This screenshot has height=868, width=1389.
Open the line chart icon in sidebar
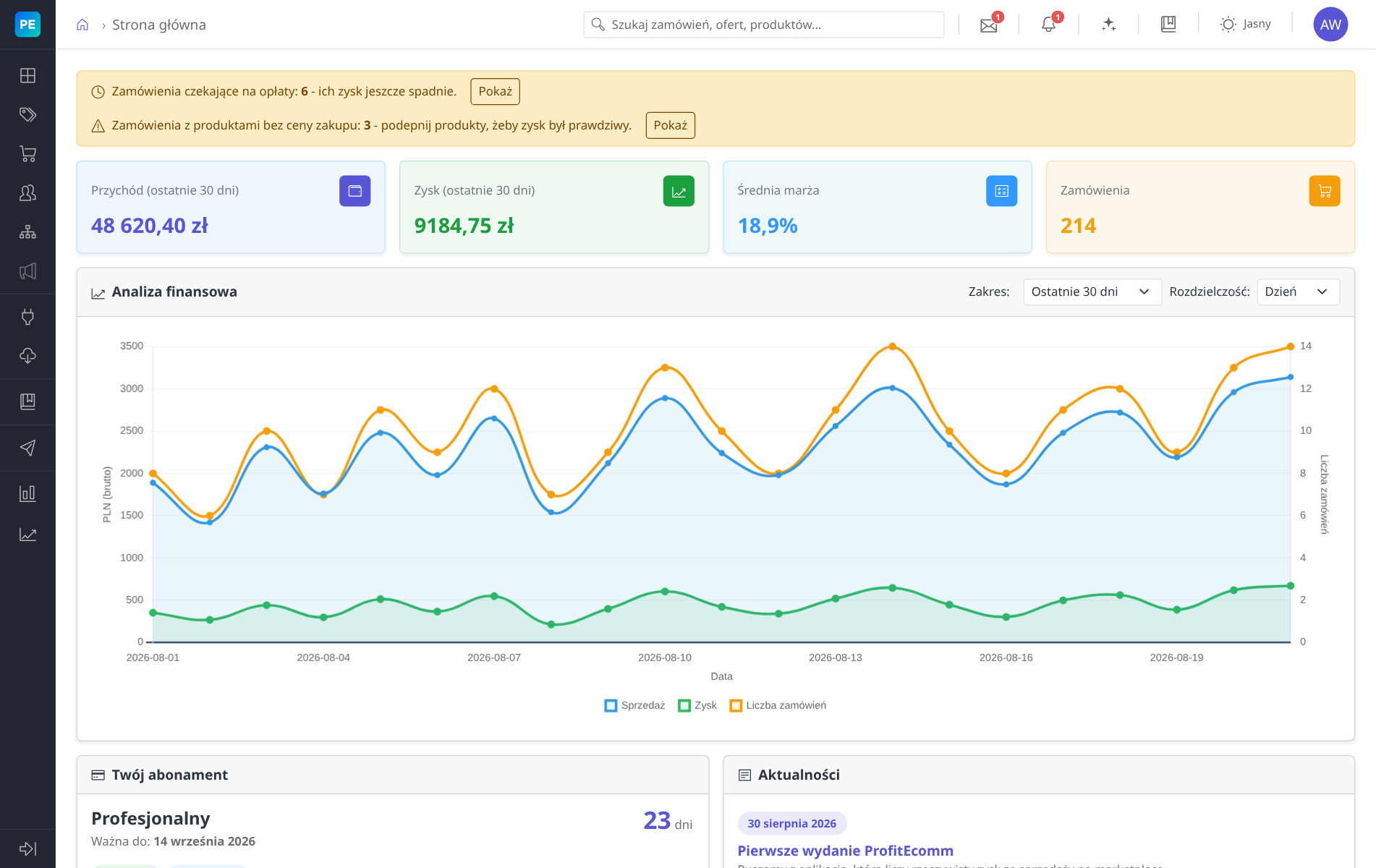[x=27, y=534]
